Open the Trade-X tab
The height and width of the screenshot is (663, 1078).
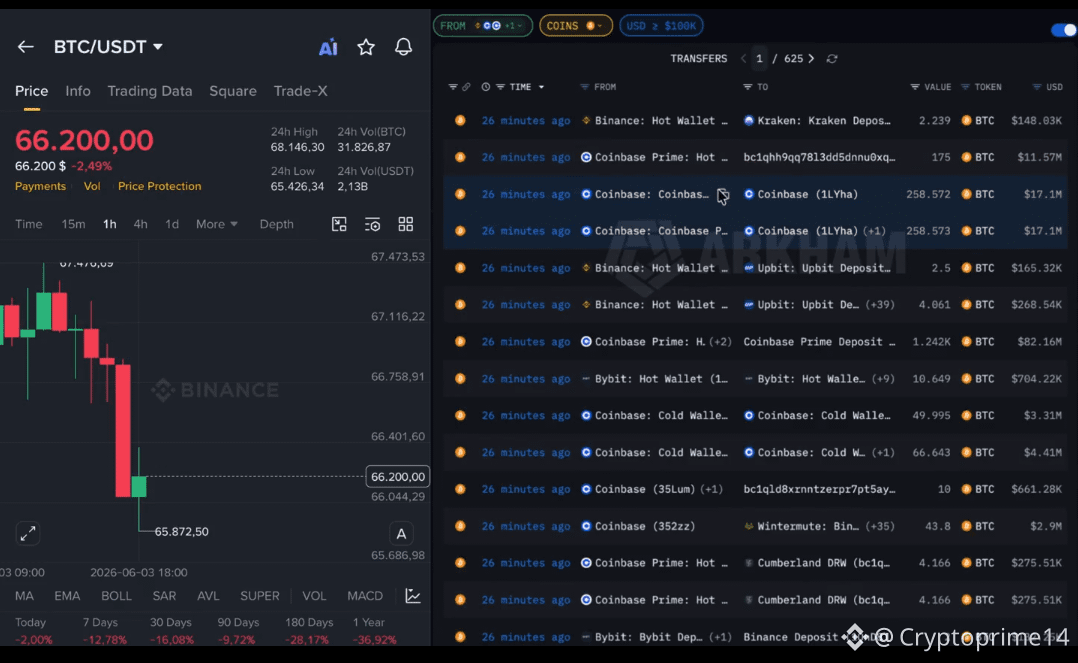pyautogui.click(x=300, y=91)
